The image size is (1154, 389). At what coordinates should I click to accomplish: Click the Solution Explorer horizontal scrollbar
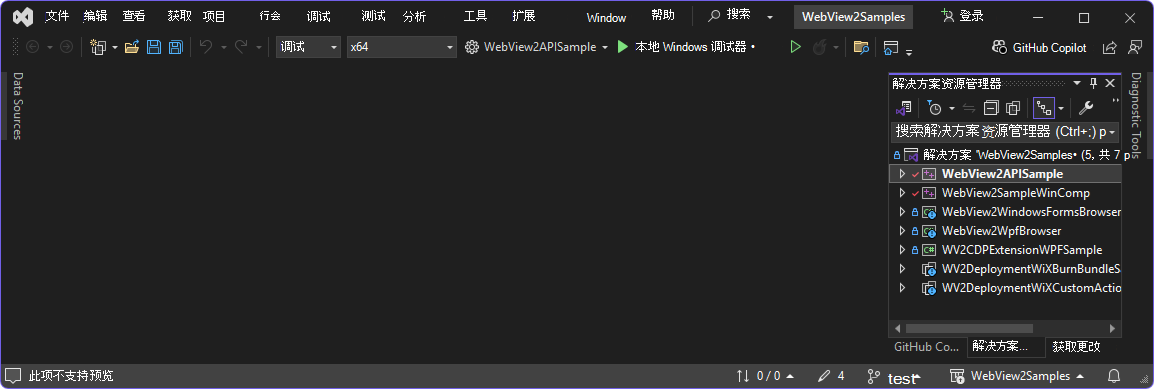pos(969,328)
